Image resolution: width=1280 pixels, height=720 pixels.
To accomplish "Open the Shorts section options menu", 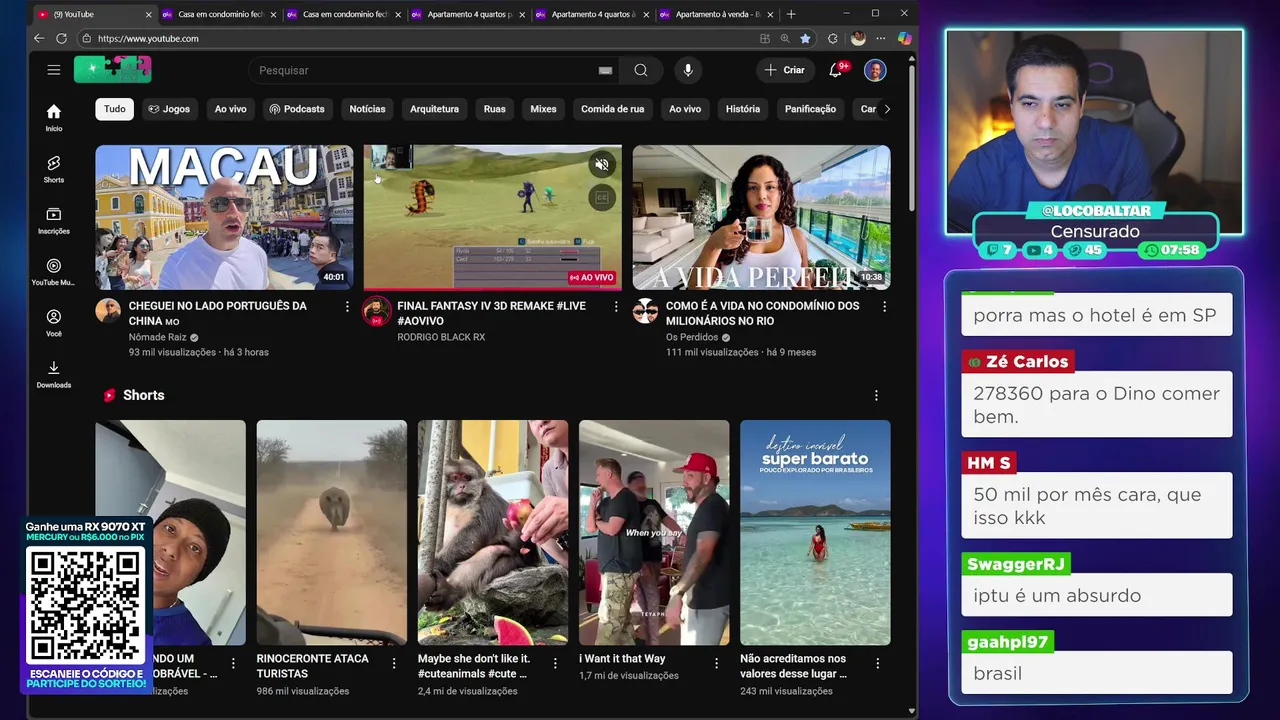I will pos(876,395).
